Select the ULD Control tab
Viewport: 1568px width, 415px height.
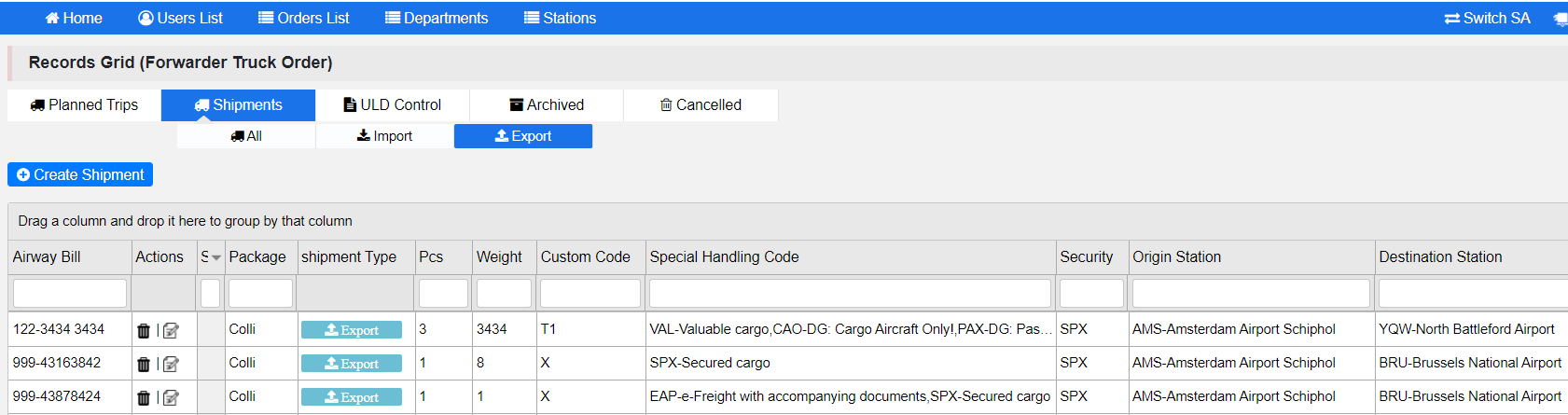[392, 105]
